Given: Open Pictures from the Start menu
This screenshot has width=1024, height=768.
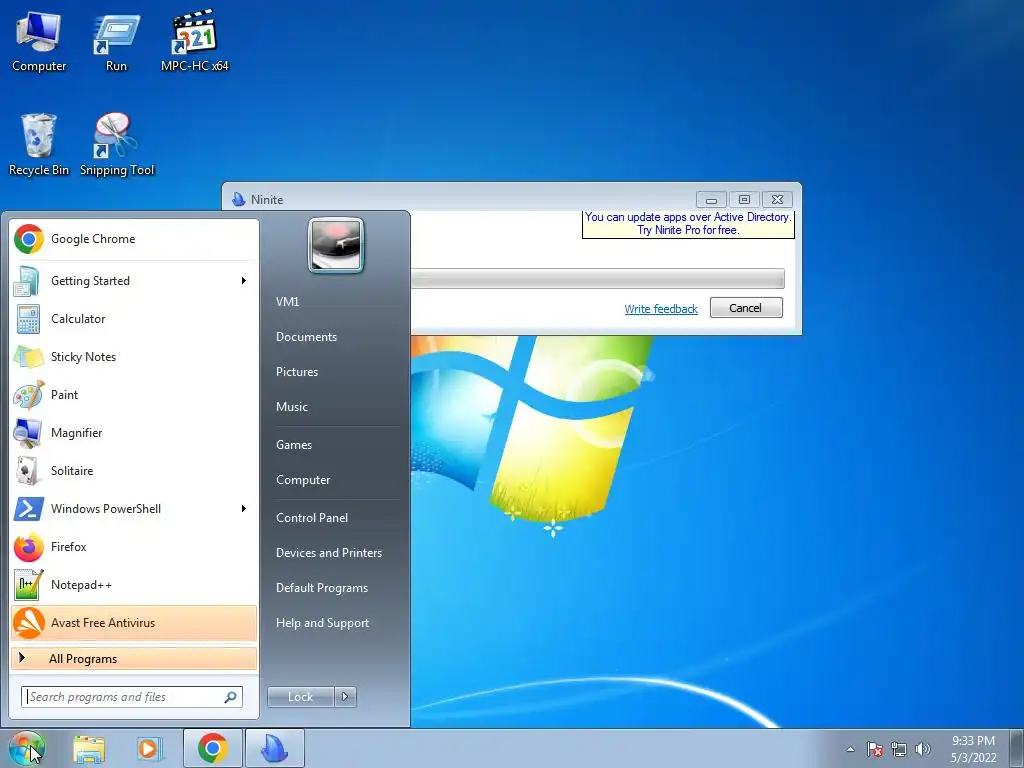Looking at the screenshot, I should (297, 372).
